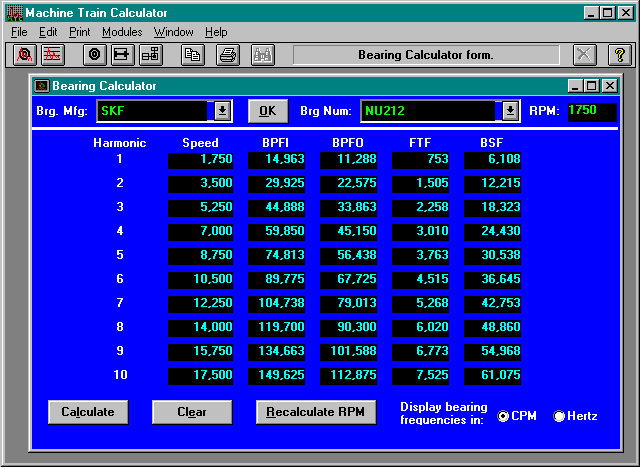Click the greyed binoculars Find icon
Screen dimensions: 640x467
point(263,54)
